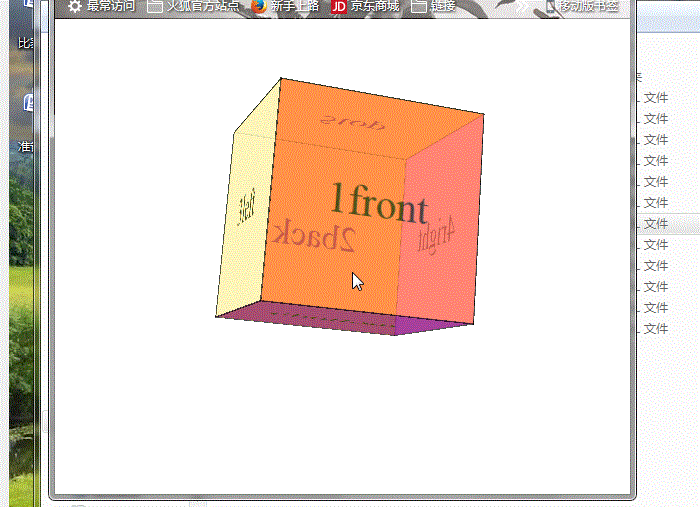
Task: Click the 链接 bookmark folder label
Action: 443,6
